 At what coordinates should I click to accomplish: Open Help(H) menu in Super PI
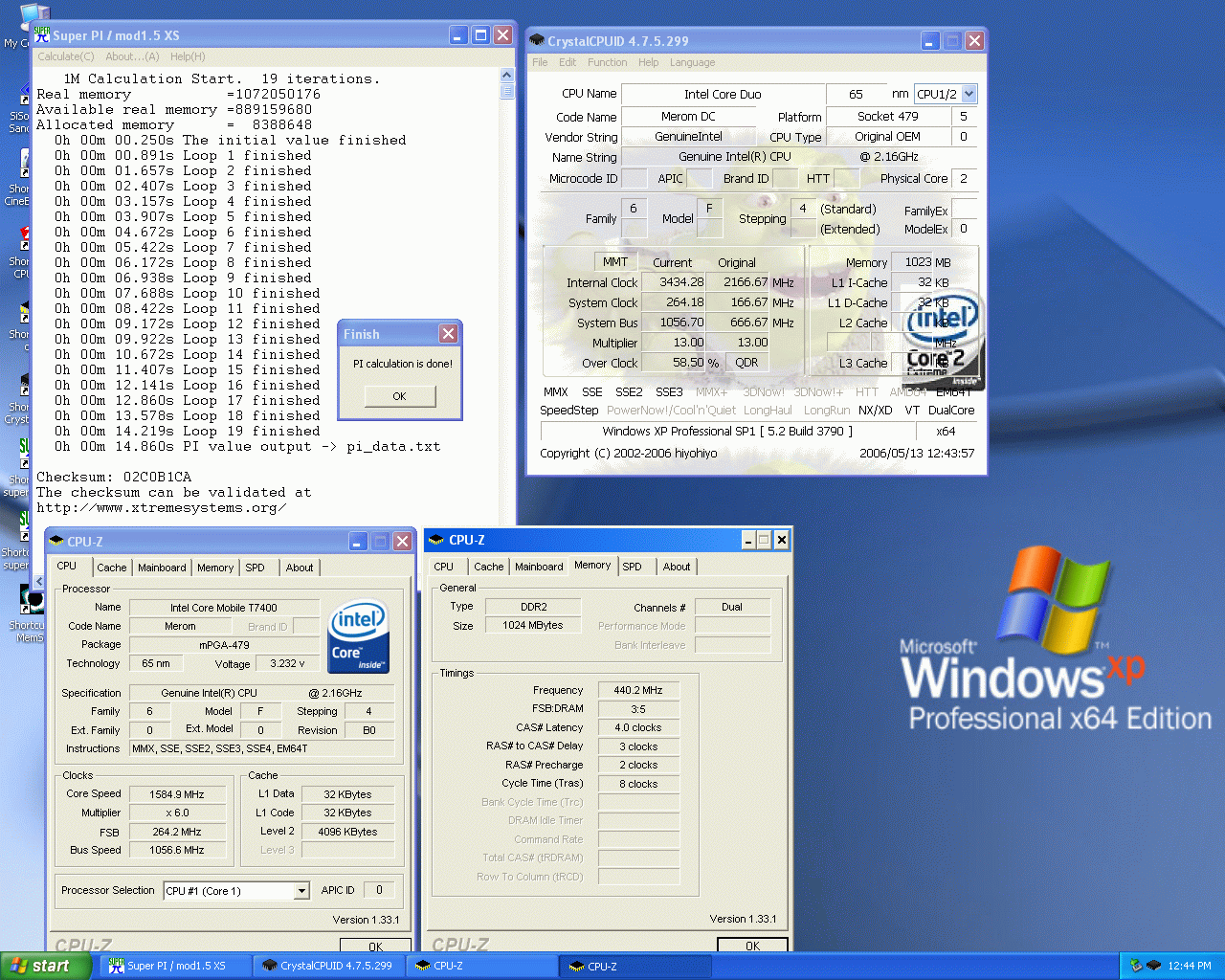click(x=188, y=56)
